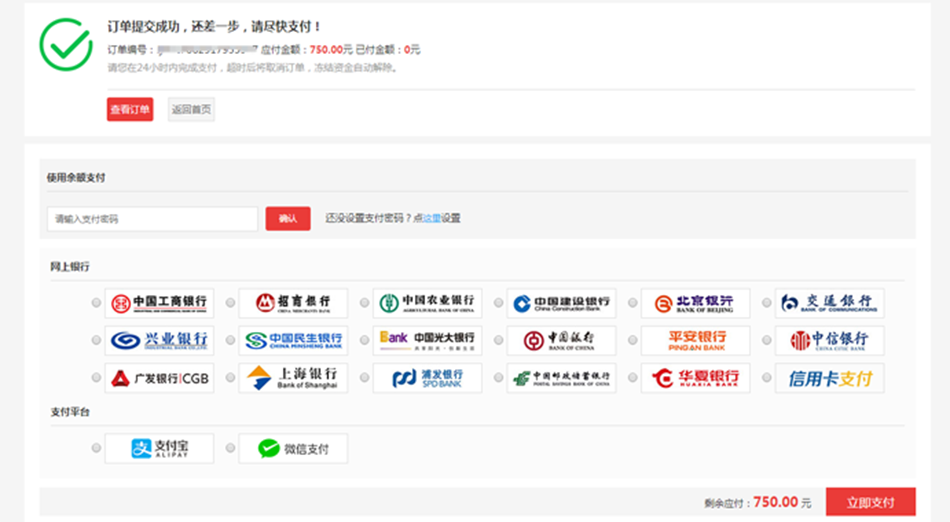Screen dimensions: 950x522
Task: Click the 招商银行 logo tile
Action: 293,303
